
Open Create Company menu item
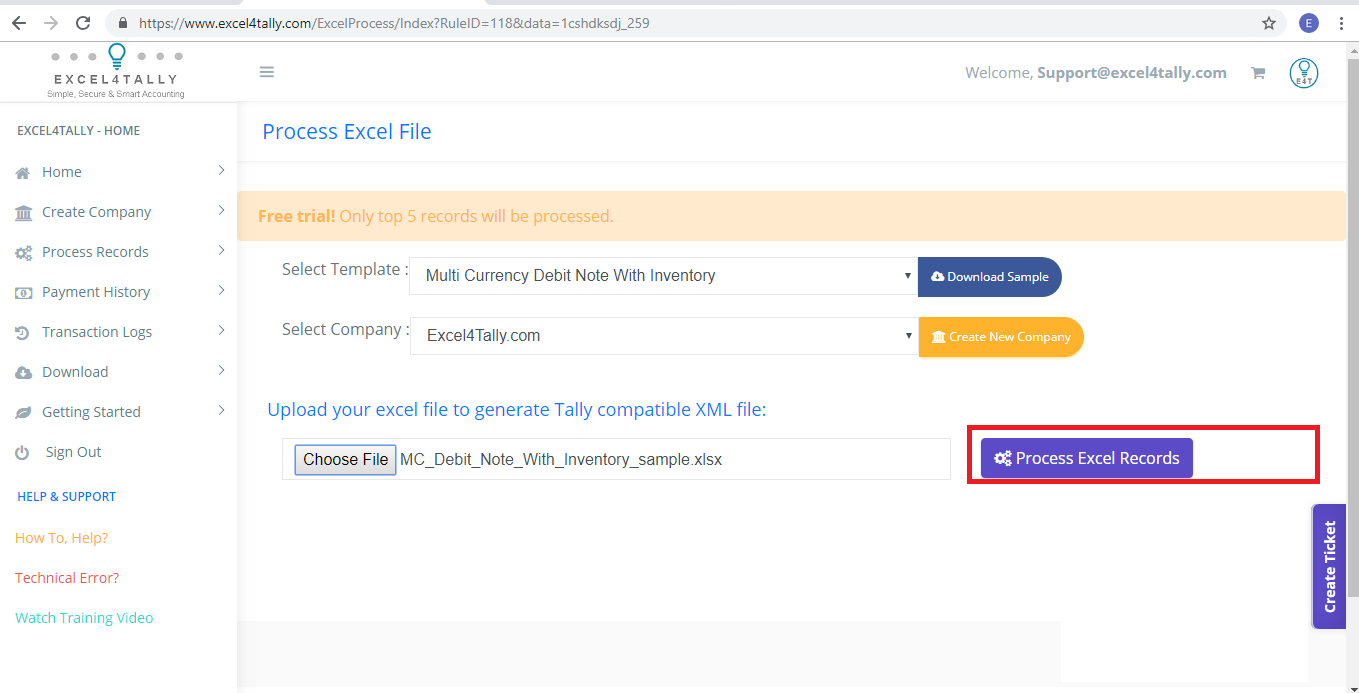[97, 212]
